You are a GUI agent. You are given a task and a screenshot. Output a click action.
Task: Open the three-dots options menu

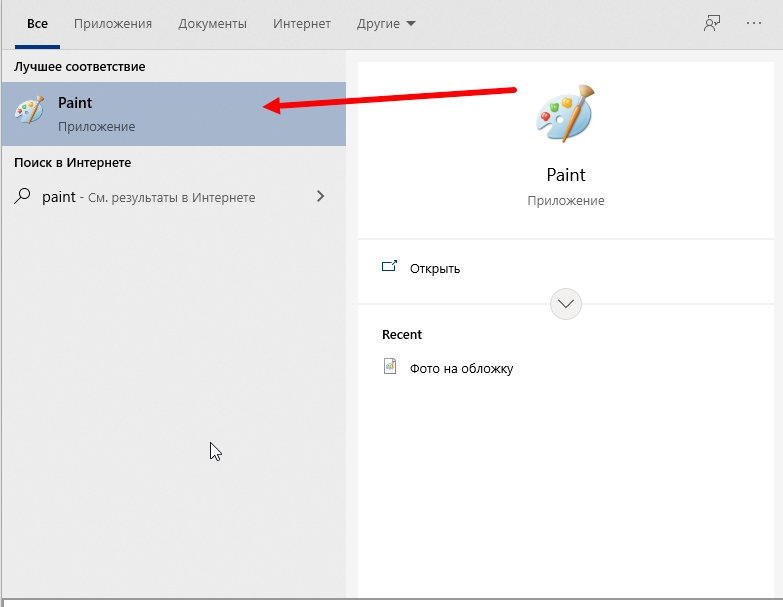click(754, 23)
